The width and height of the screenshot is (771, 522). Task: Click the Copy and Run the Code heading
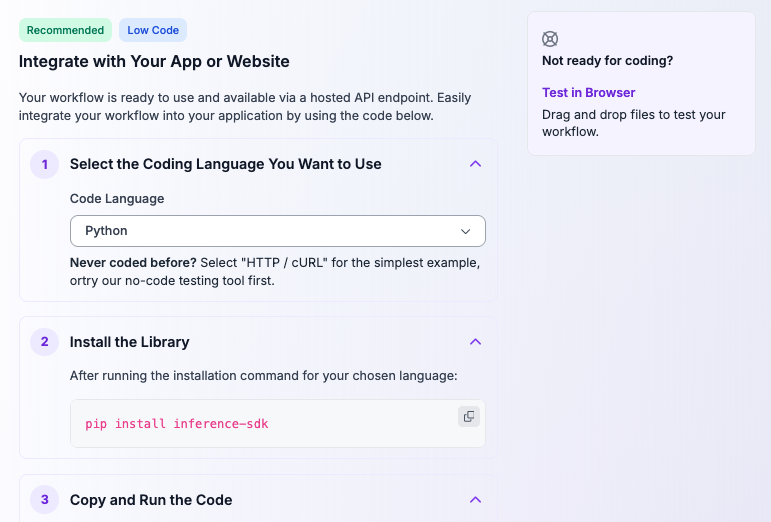click(x=151, y=500)
